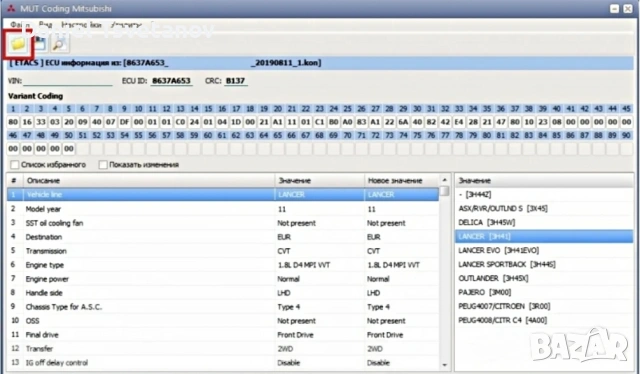Click the save diskette toolbar icon
Image resolution: width=640 pixels, height=374 pixels.
click(x=40, y=43)
